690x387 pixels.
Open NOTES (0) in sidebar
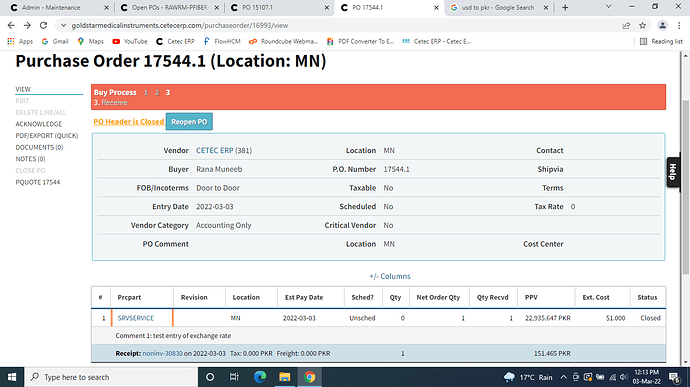(x=30, y=159)
